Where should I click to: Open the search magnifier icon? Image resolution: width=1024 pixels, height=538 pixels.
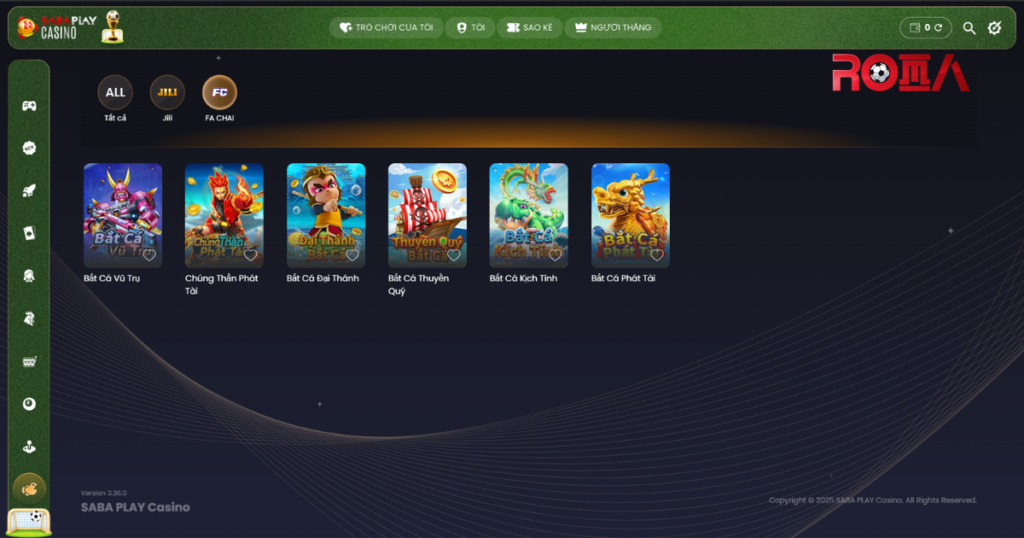tap(969, 28)
